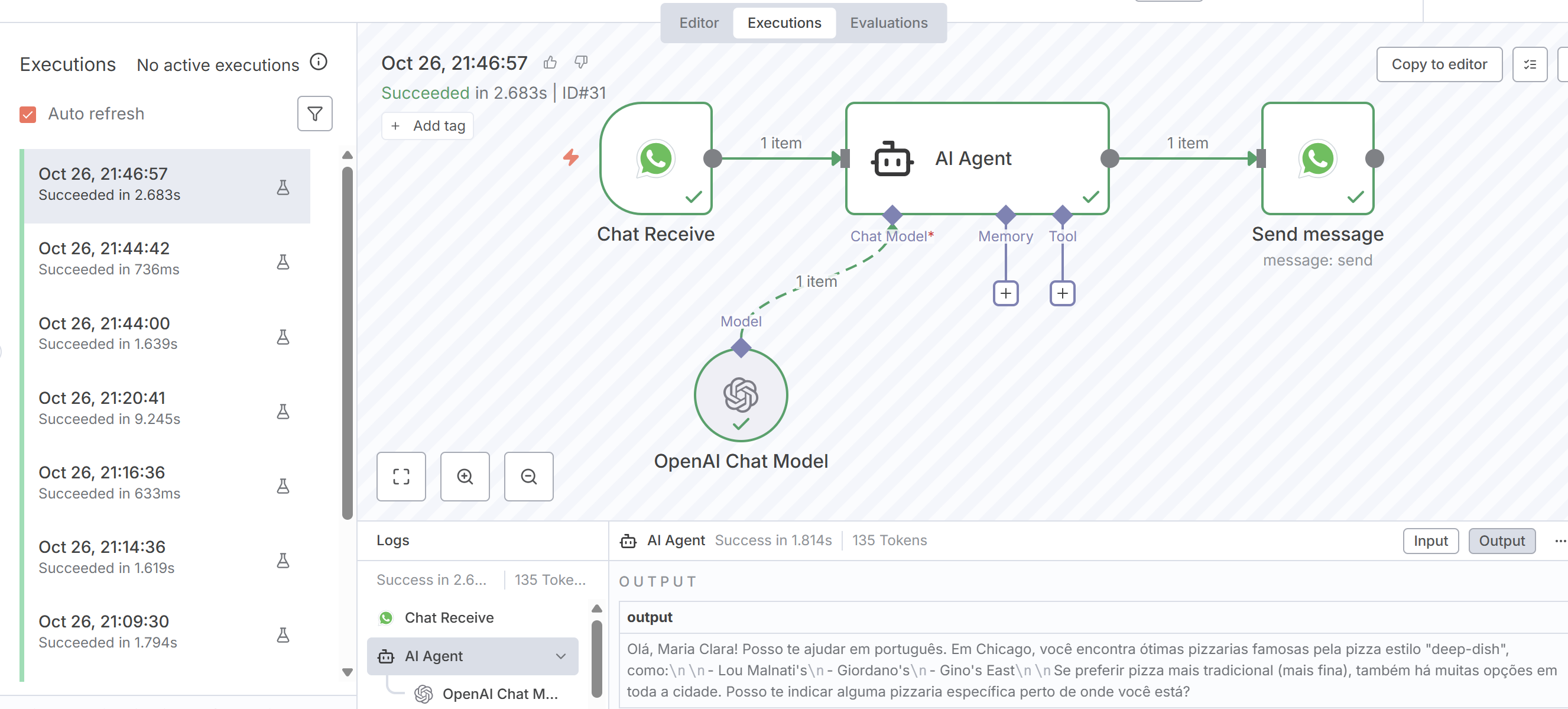Open the Evaluations tab
This screenshot has width=1568, height=709.
[x=888, y=22]
